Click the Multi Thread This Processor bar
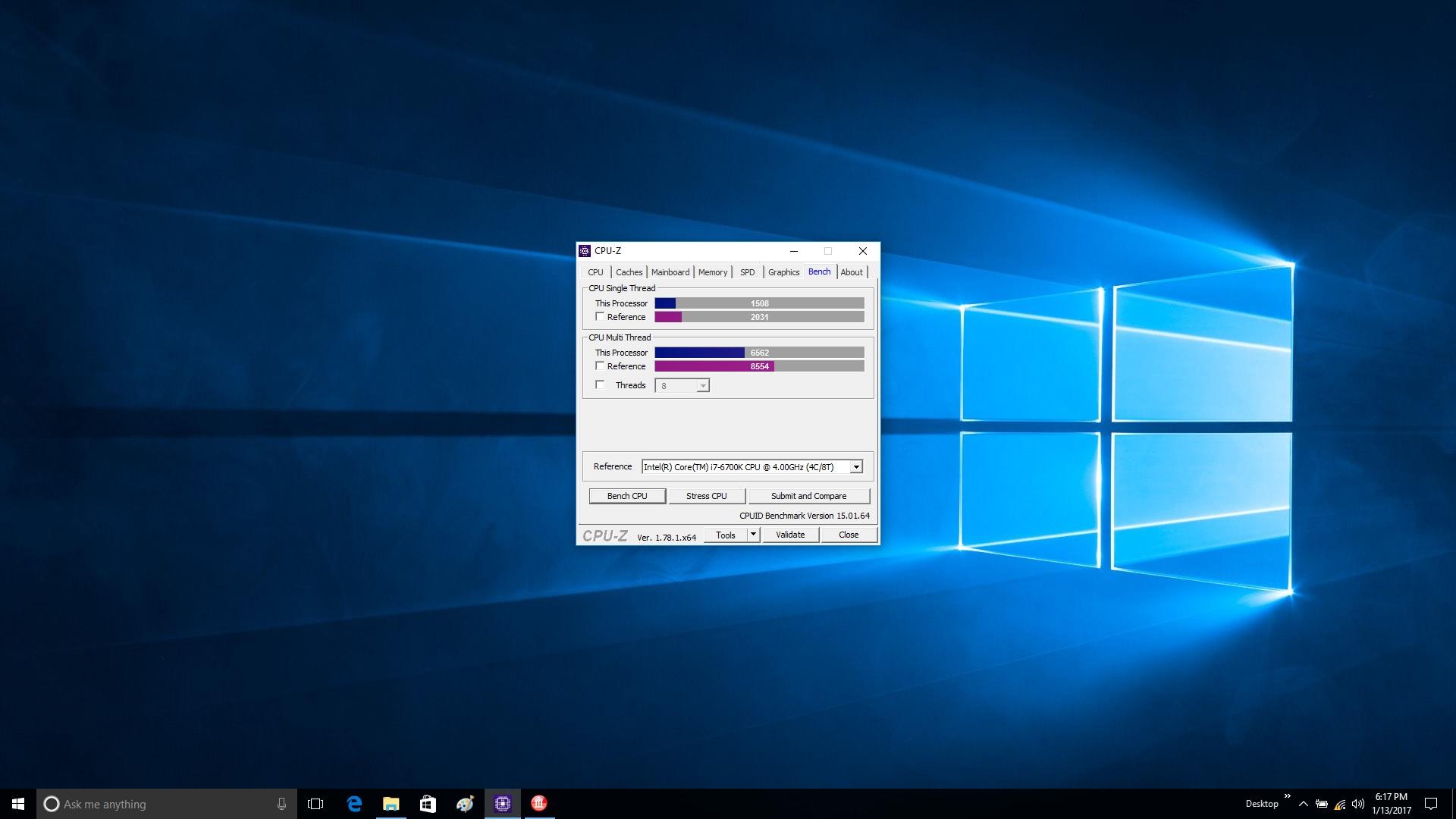The height and width of the screenshot is (819, 1456). click(759, 353)
